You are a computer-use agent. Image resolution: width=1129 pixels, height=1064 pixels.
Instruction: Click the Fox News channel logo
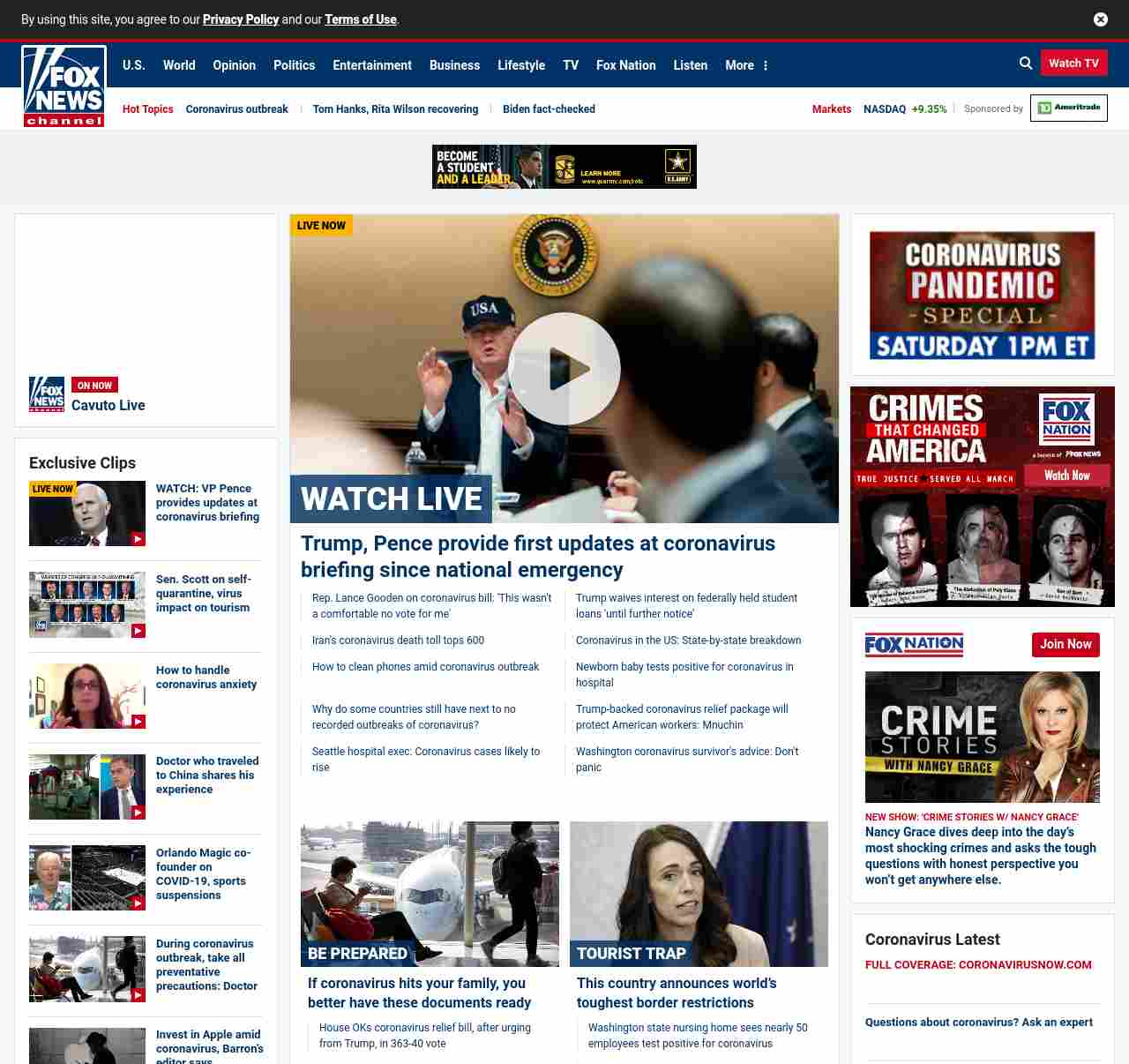(x=64, y=86)
